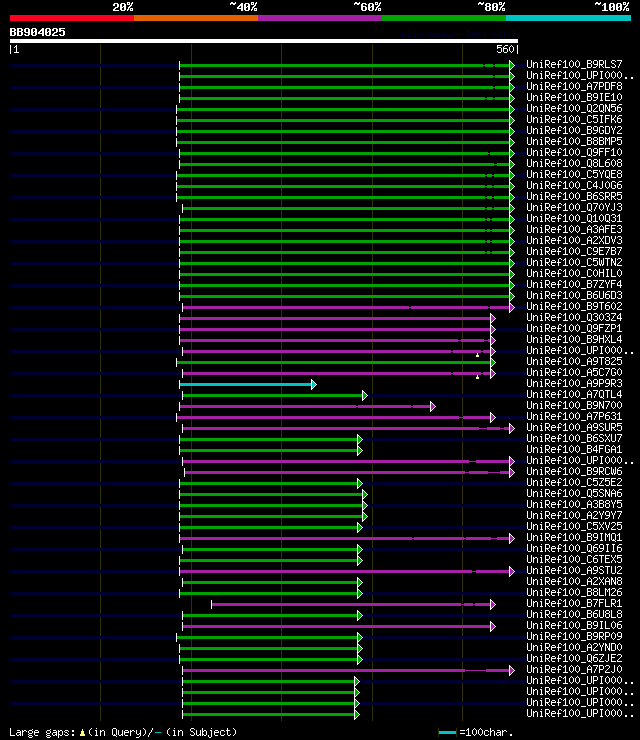Select the UniRef100_C5IFK6 label

tap(574, 119)
